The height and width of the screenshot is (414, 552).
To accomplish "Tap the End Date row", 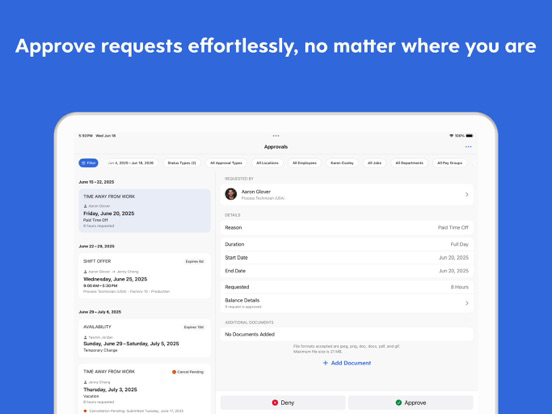I will click(x=347, y=271).
